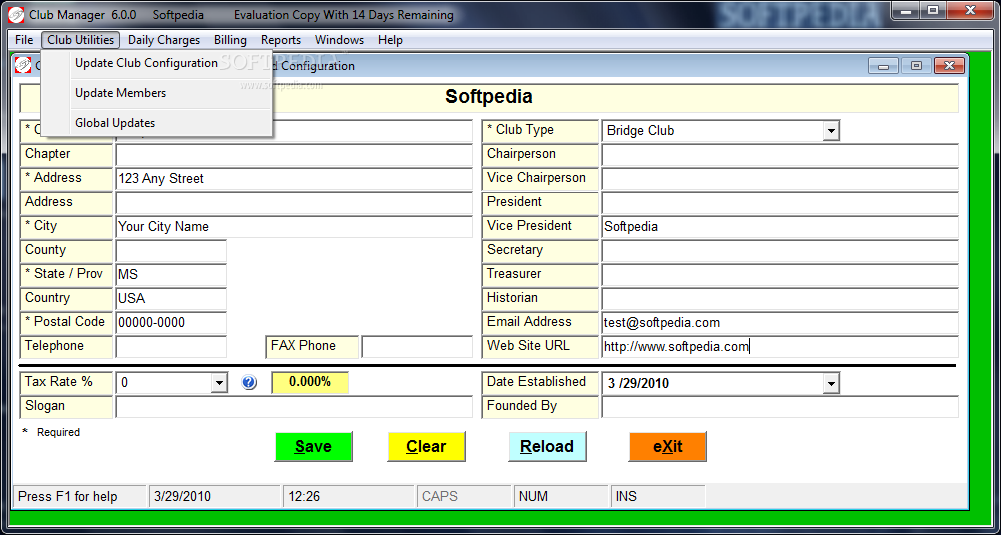
Task: Click the '* Required' note text
Action: pyautogui.click(x=51, y=432)
